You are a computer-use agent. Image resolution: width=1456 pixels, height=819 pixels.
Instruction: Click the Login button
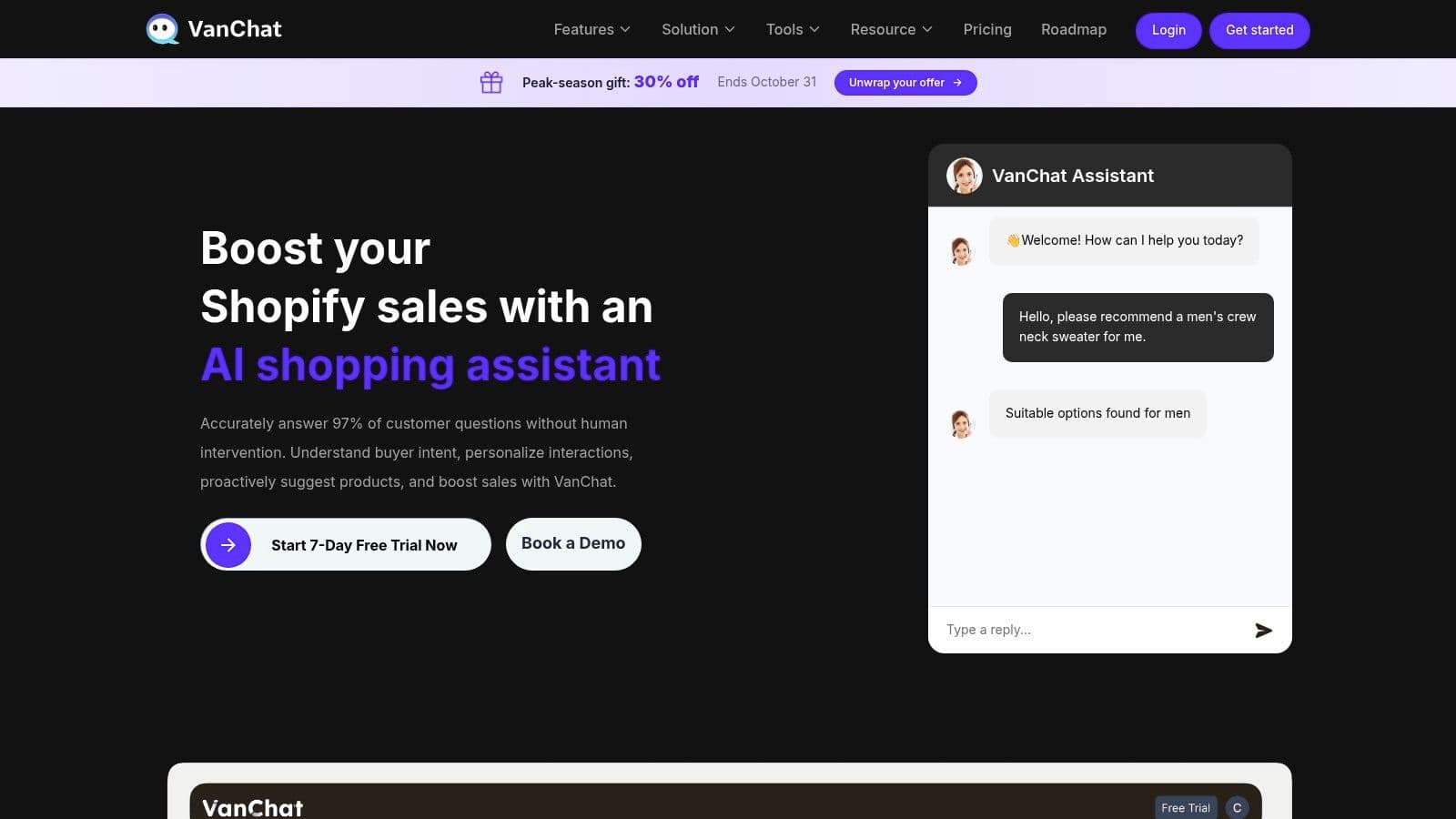pyautogui.click(x=1168, y=30)
